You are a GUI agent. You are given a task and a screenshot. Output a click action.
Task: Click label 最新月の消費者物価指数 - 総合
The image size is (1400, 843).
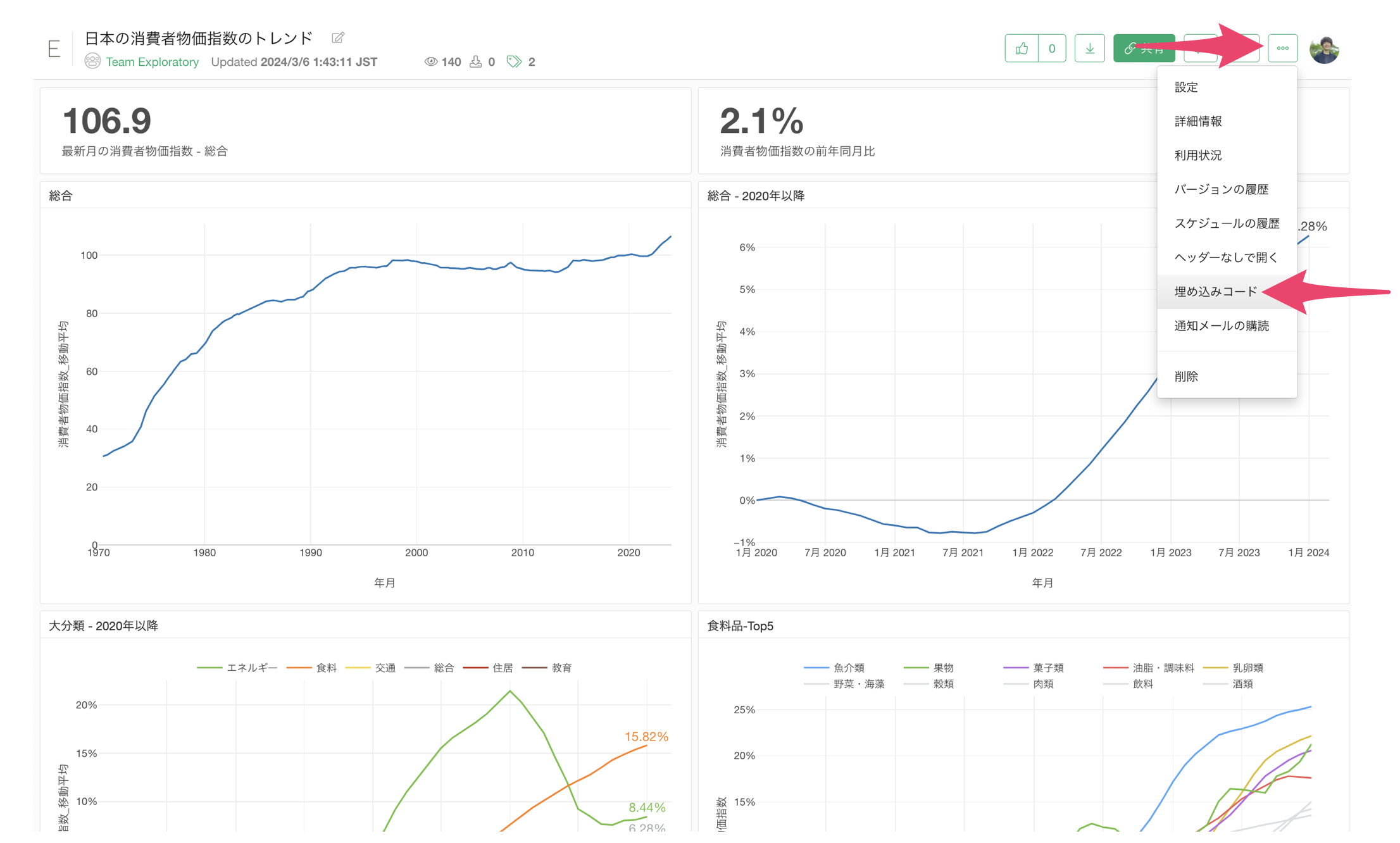tap(144, 151)
